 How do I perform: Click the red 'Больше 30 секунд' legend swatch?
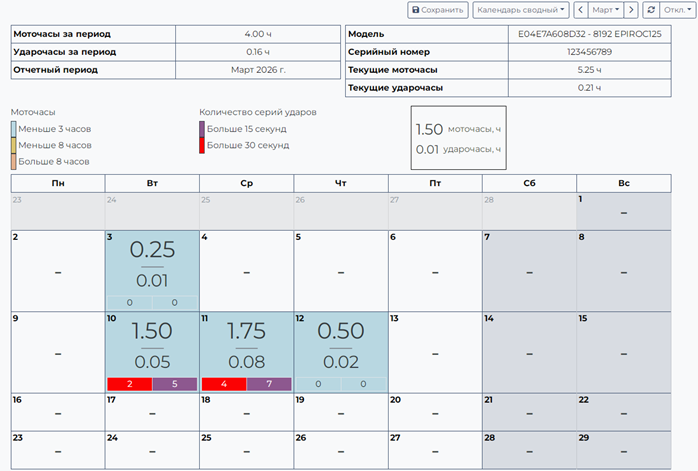pos(202,145)
